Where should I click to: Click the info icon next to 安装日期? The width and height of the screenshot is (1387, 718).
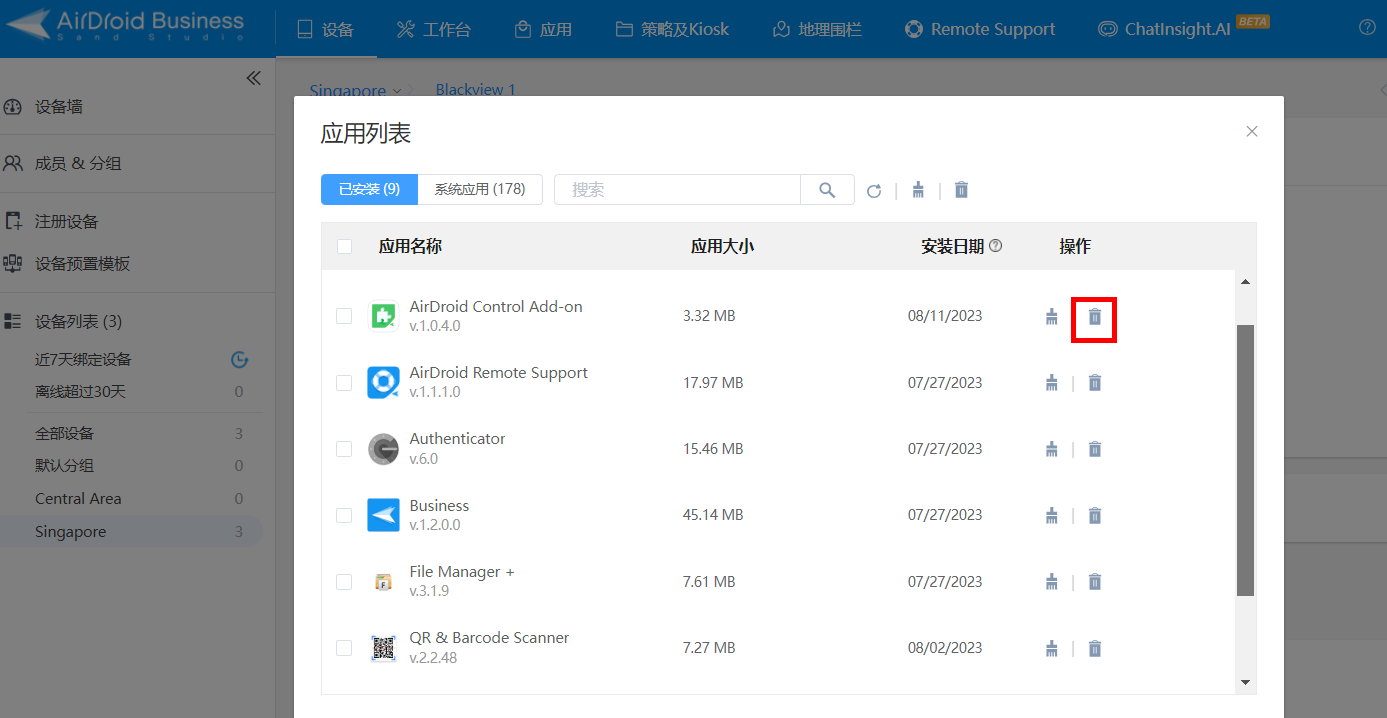click(x=995, y=246)
